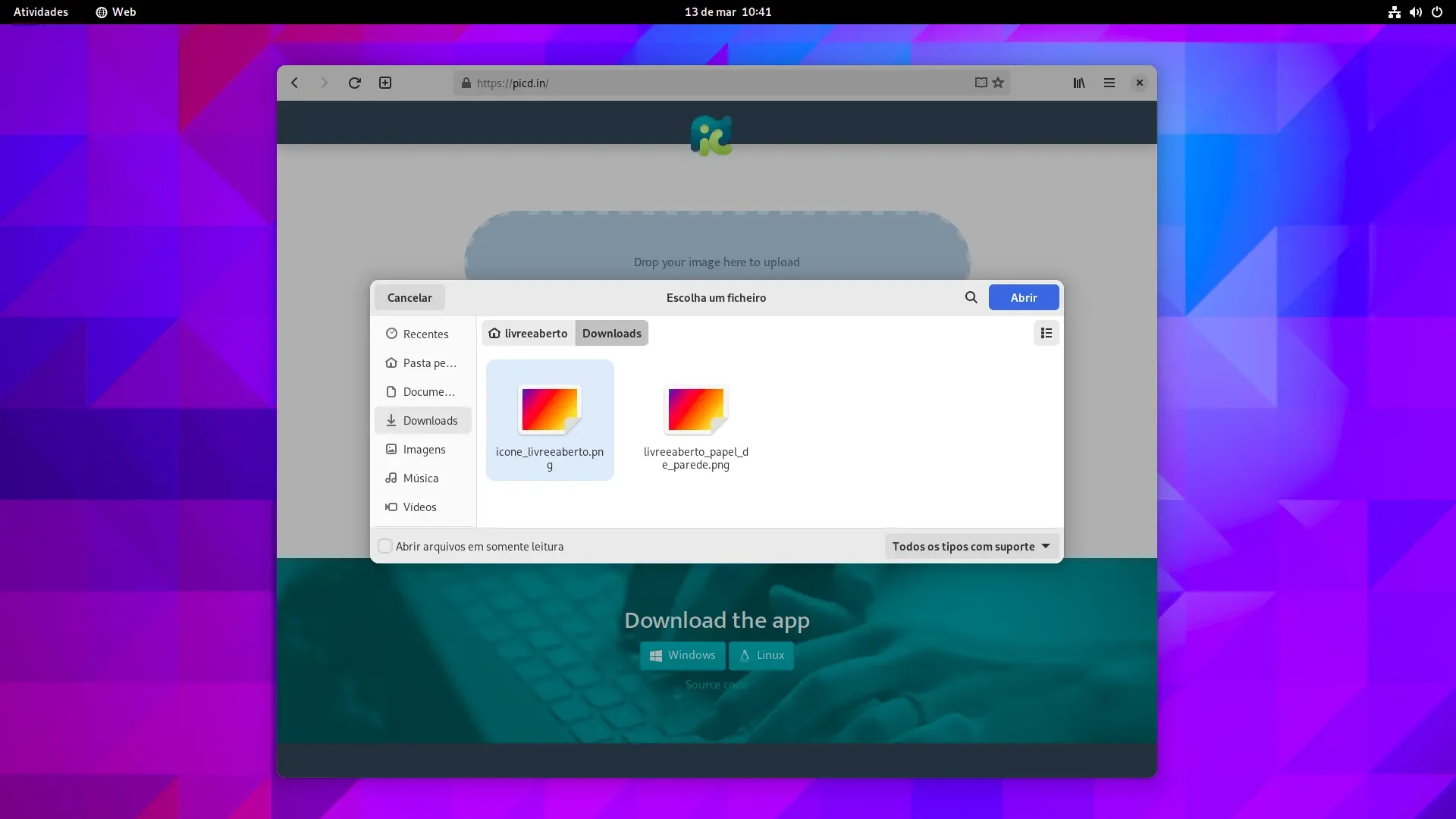The width and height of the screenshot is (1456, 819).
Task: Click the search icon in file chooser
Action: [x=971, y=297]
